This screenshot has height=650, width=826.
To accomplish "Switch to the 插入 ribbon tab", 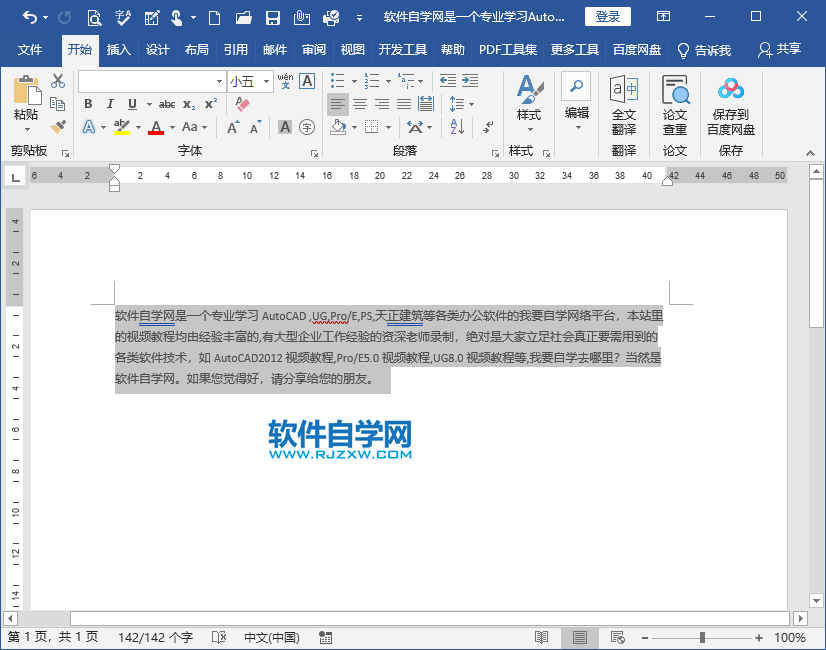I will click(119, 48).
